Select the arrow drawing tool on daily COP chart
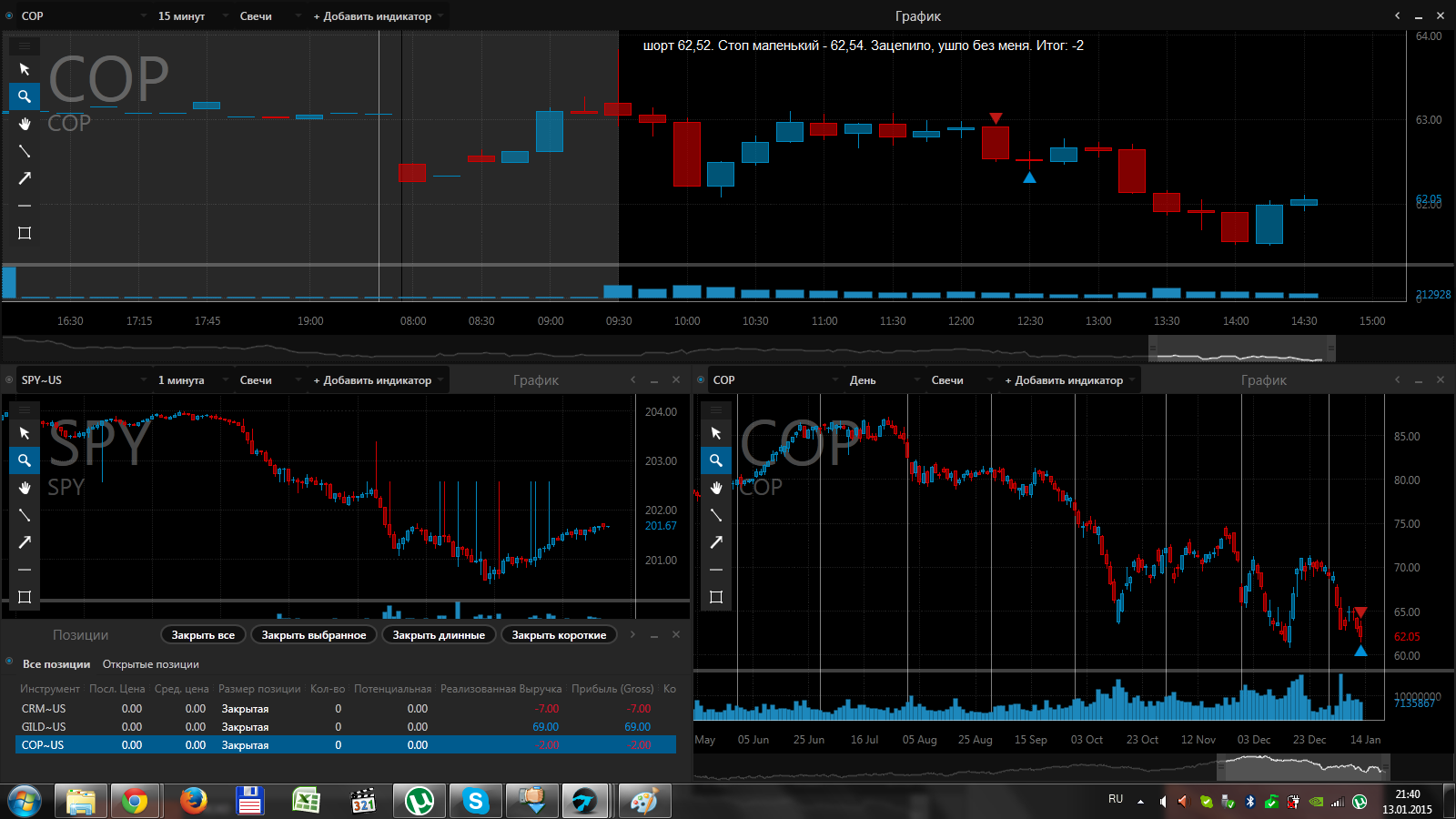Viewport: 1456px width, 819px height. coord(716,542)
